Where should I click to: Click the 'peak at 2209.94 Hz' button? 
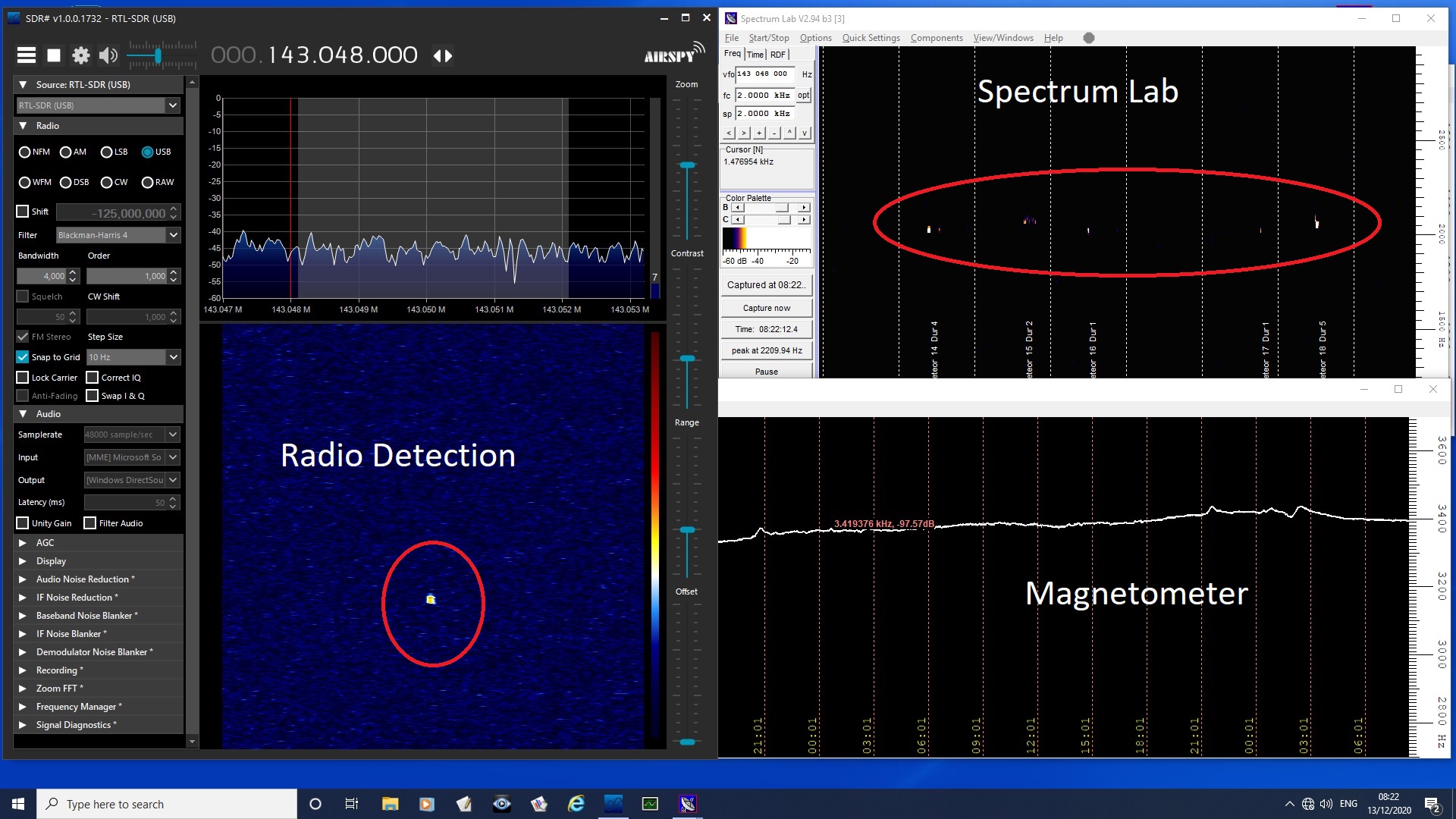point(767,350)
